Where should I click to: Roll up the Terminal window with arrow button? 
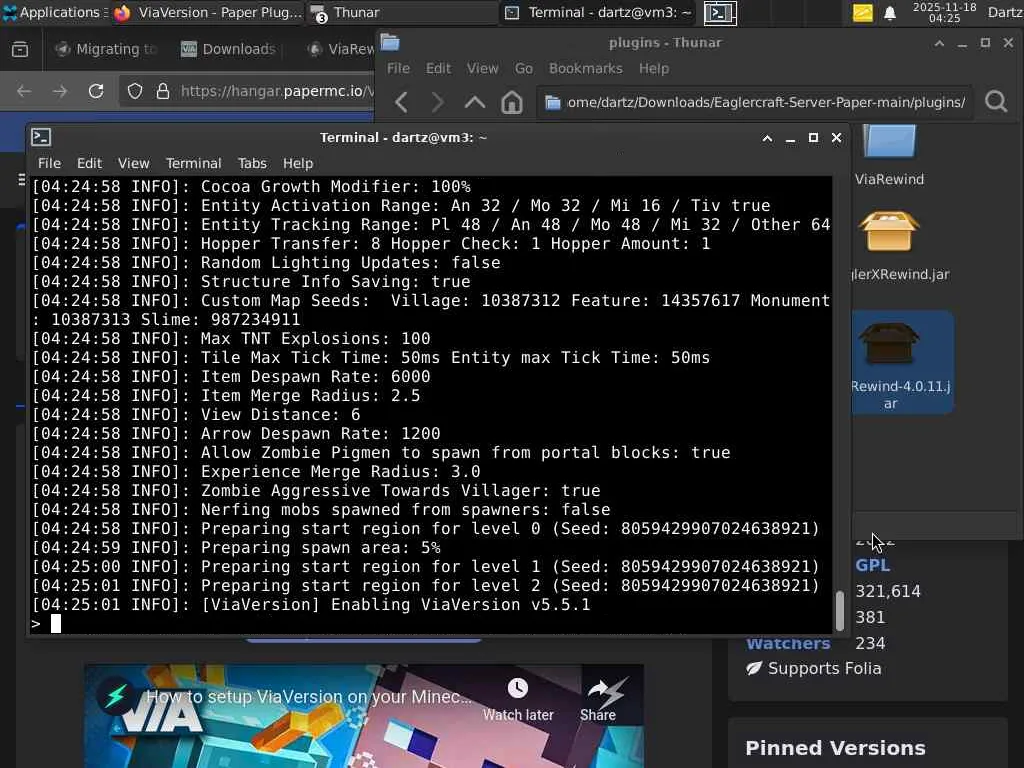(x=767, y=138)
